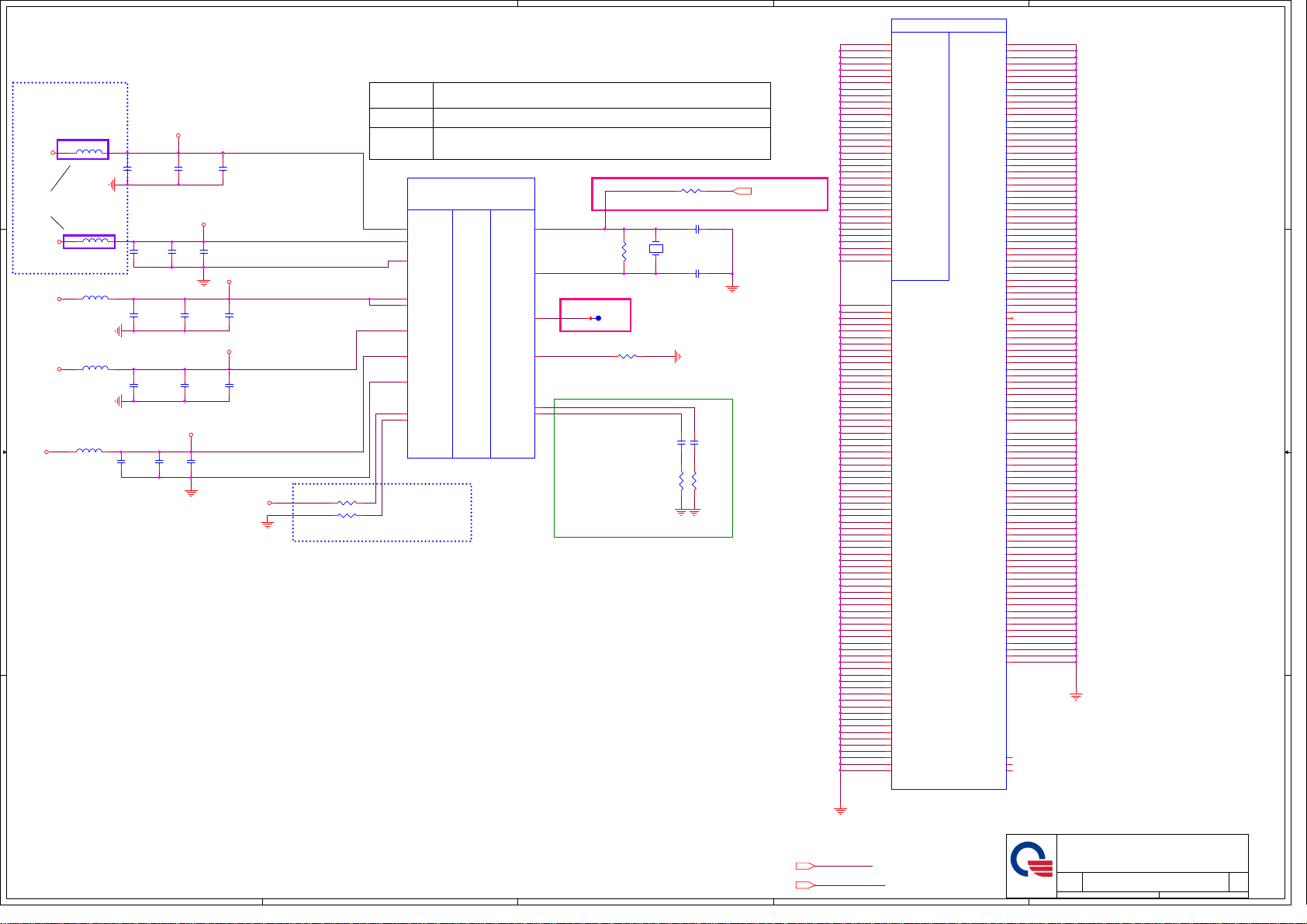Select the lower resistor in the dotted box below the IC
Viewport: 1307px width, 924px height.
(347, 515)
